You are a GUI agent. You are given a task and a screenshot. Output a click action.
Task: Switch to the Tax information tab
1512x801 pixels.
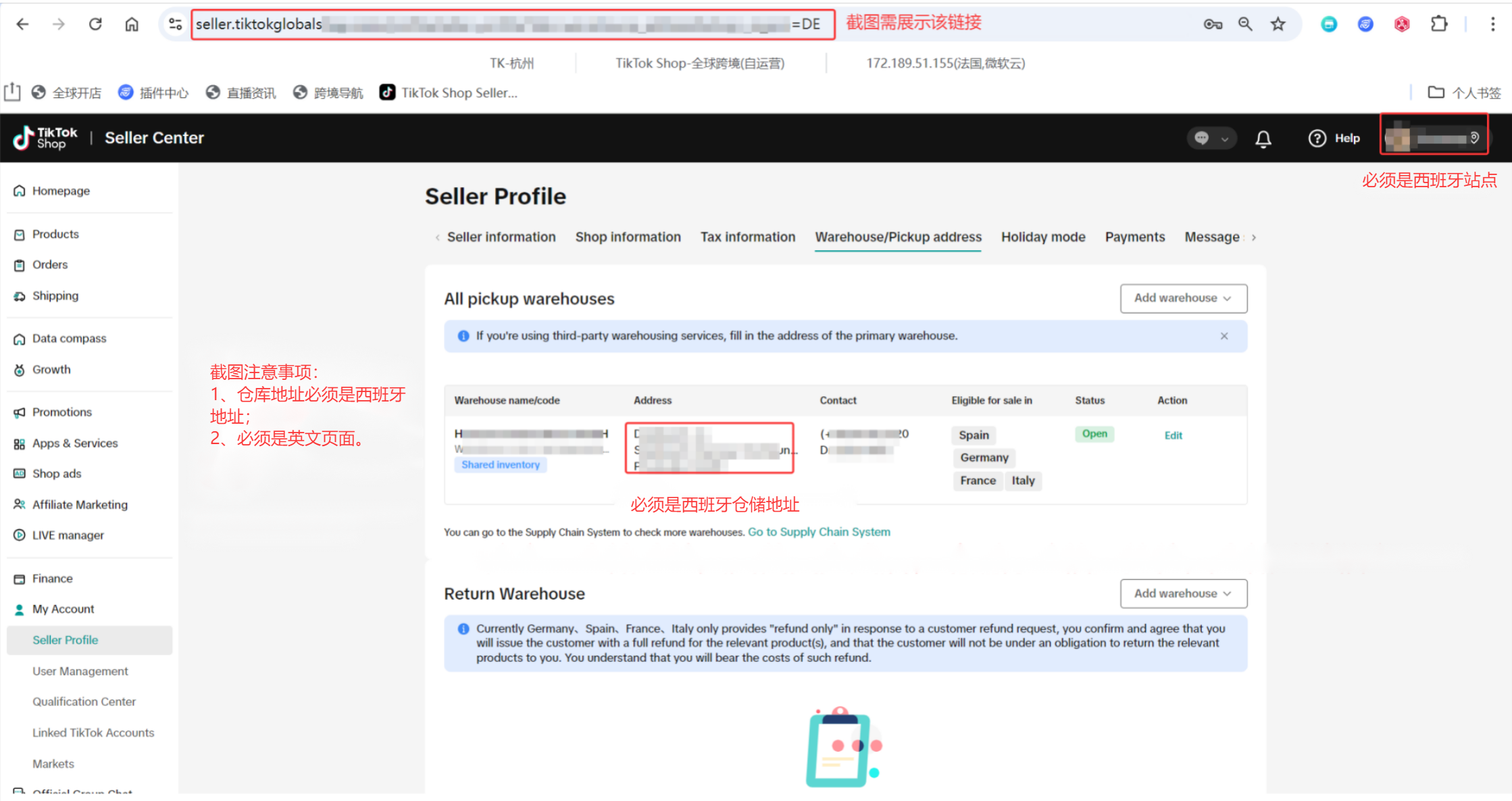pyautogui.click(x=748, y=237)
